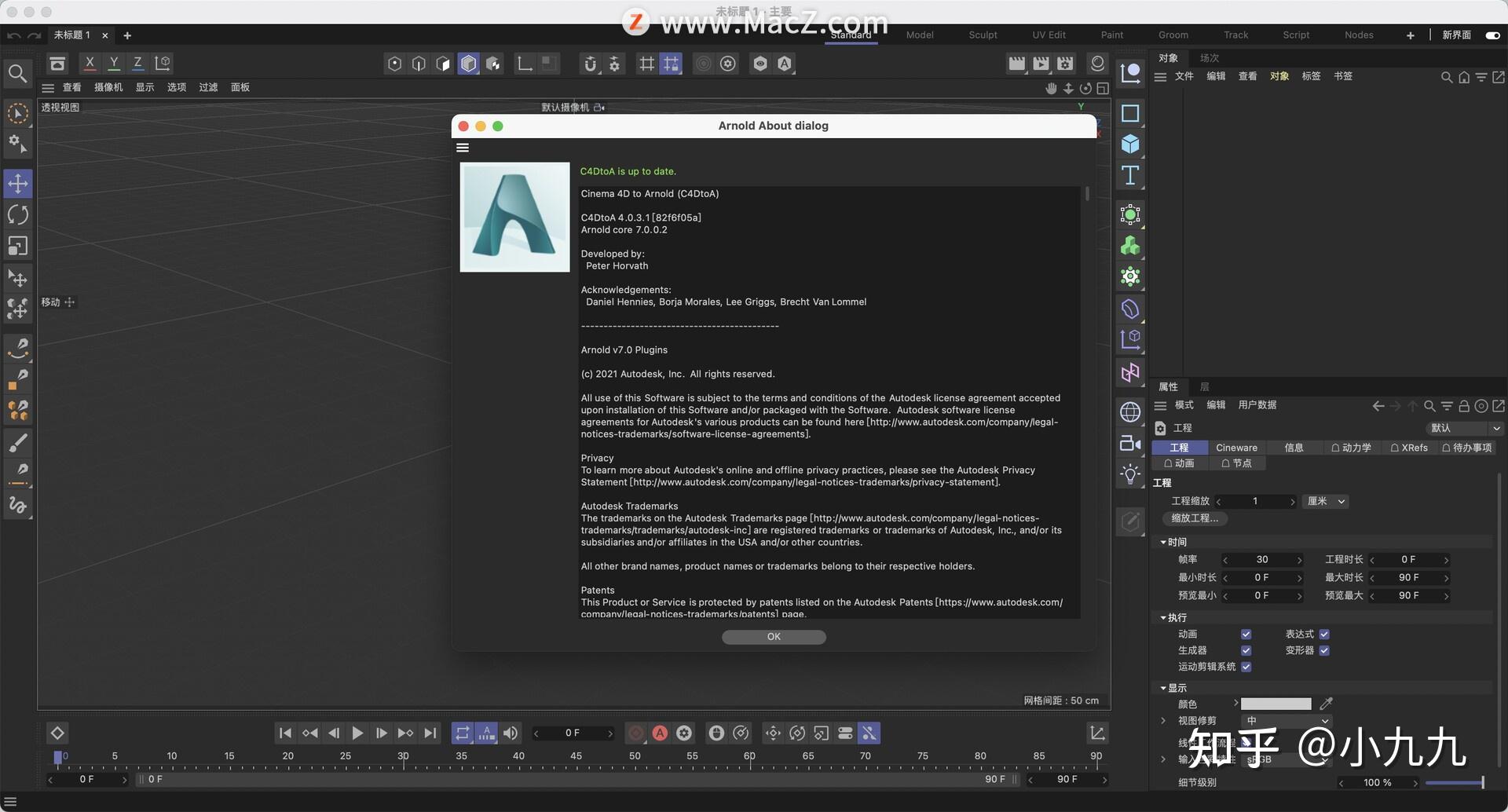This screenshot has width=1508, height=812.
Task: Open the Render Settings clapperboard icon
Action: click(x=1065, y=64)
